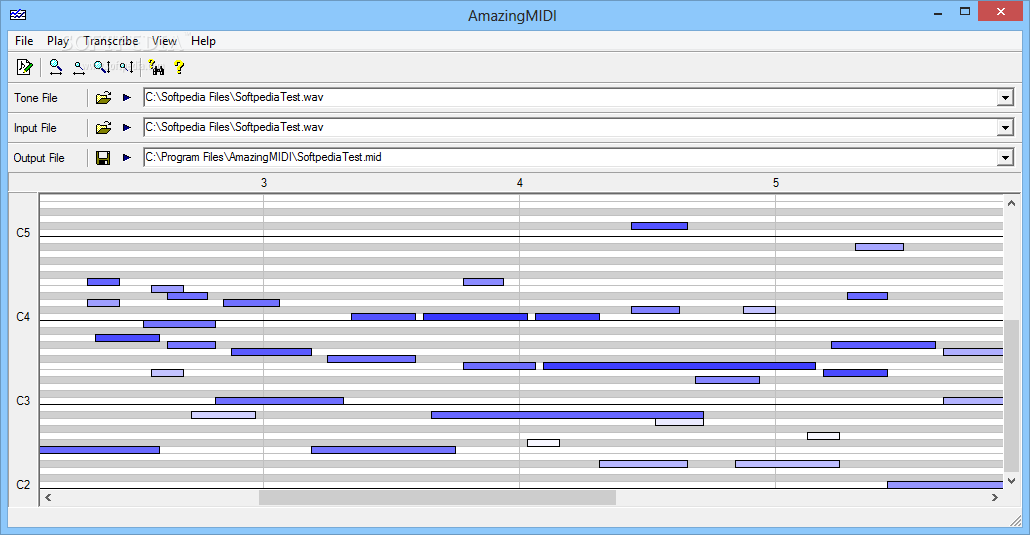Open help topics via binoculars icon
The image size is (1030, 535).
[156, 67]
